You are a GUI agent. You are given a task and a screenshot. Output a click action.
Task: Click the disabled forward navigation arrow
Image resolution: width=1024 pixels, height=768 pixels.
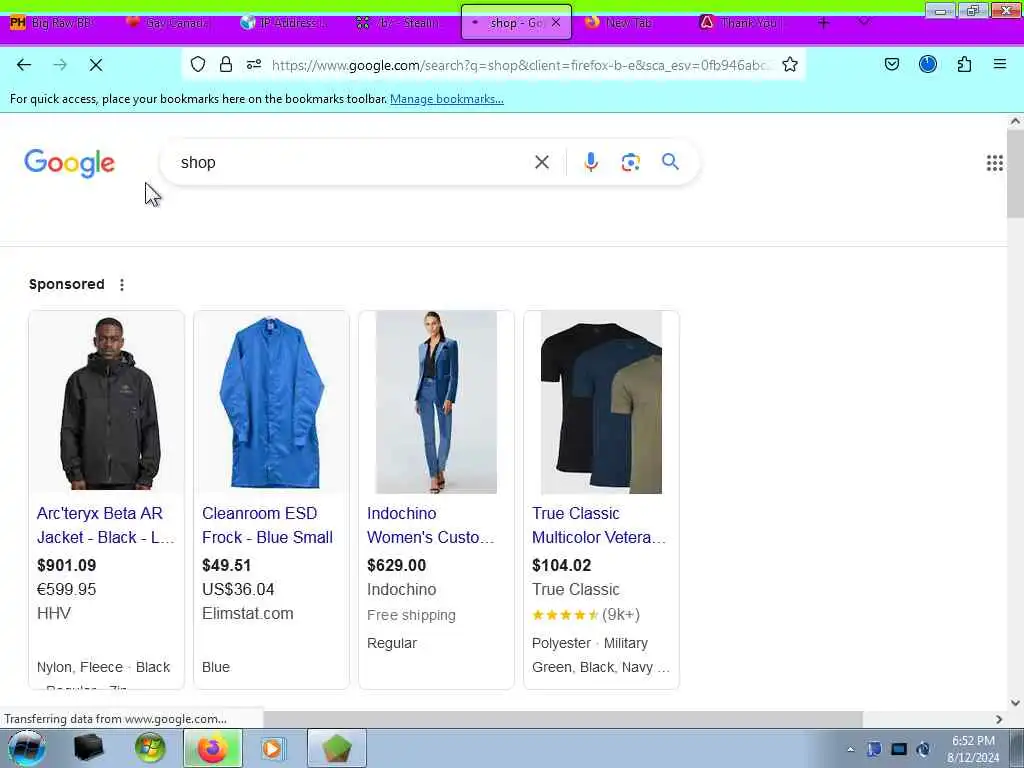(x=60, y=65)
